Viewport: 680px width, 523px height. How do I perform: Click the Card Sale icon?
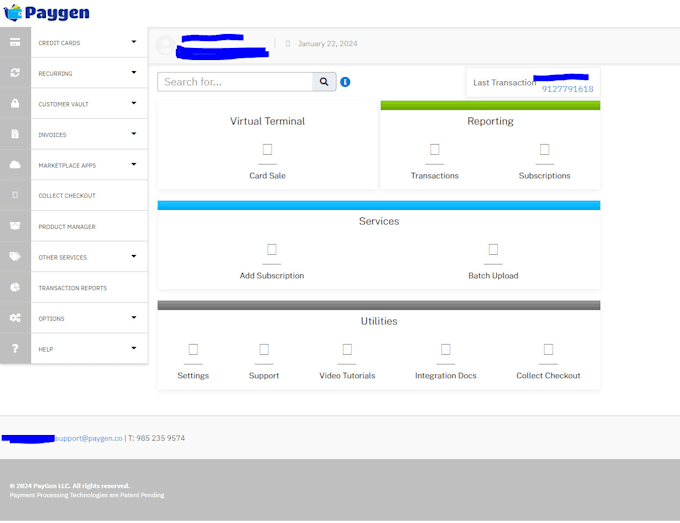268,150
